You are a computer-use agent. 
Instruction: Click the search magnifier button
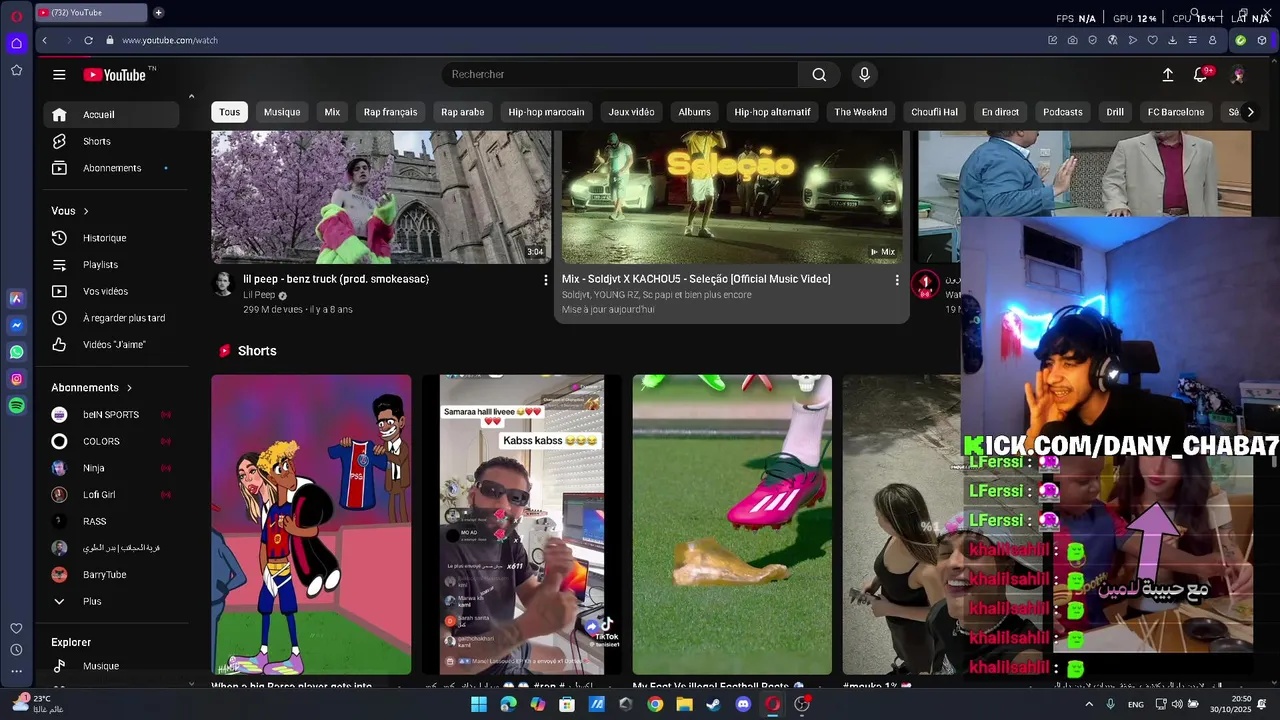click(819, 75)
